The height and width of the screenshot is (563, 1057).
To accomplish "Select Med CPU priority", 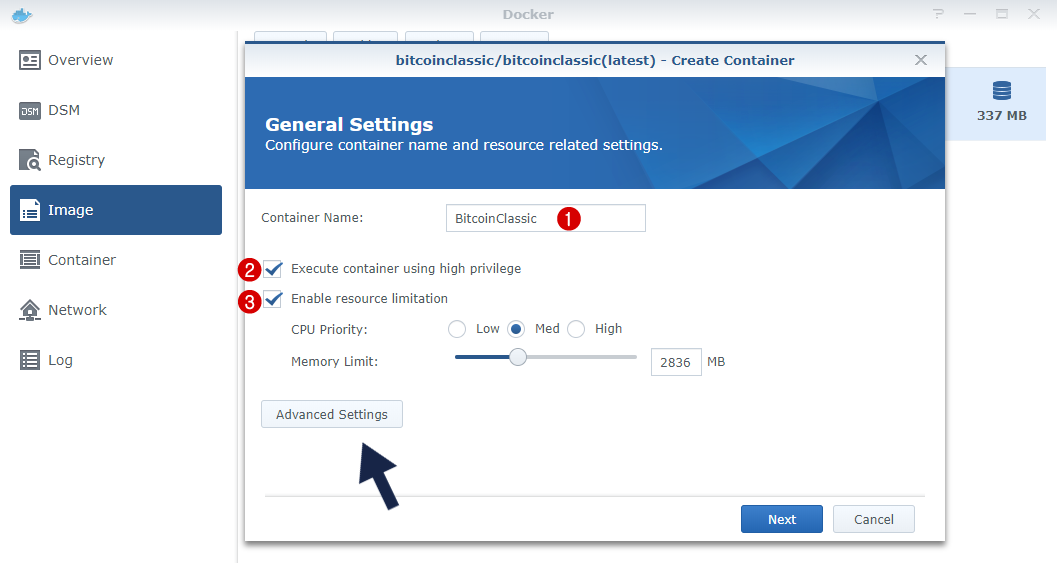I will [x=516, y=329].
